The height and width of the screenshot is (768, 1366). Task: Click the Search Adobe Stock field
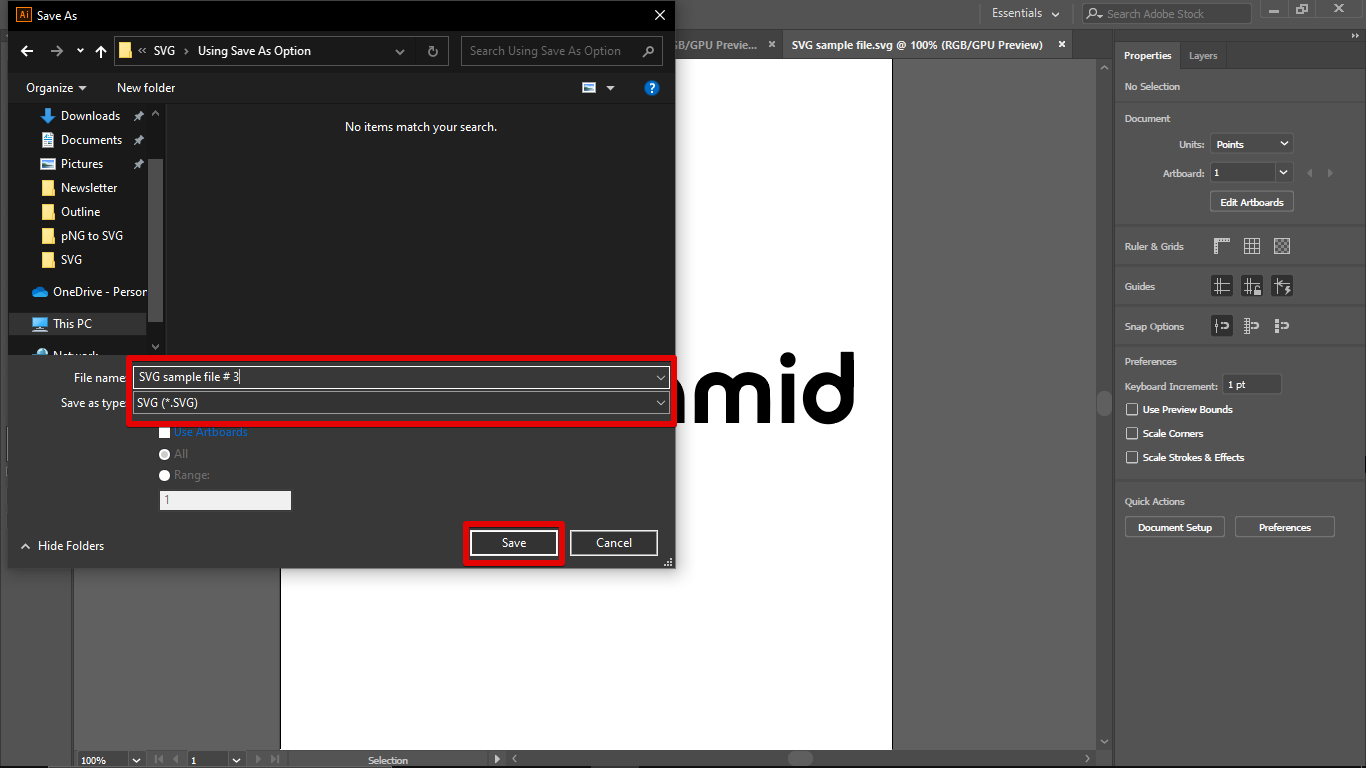1166,14
